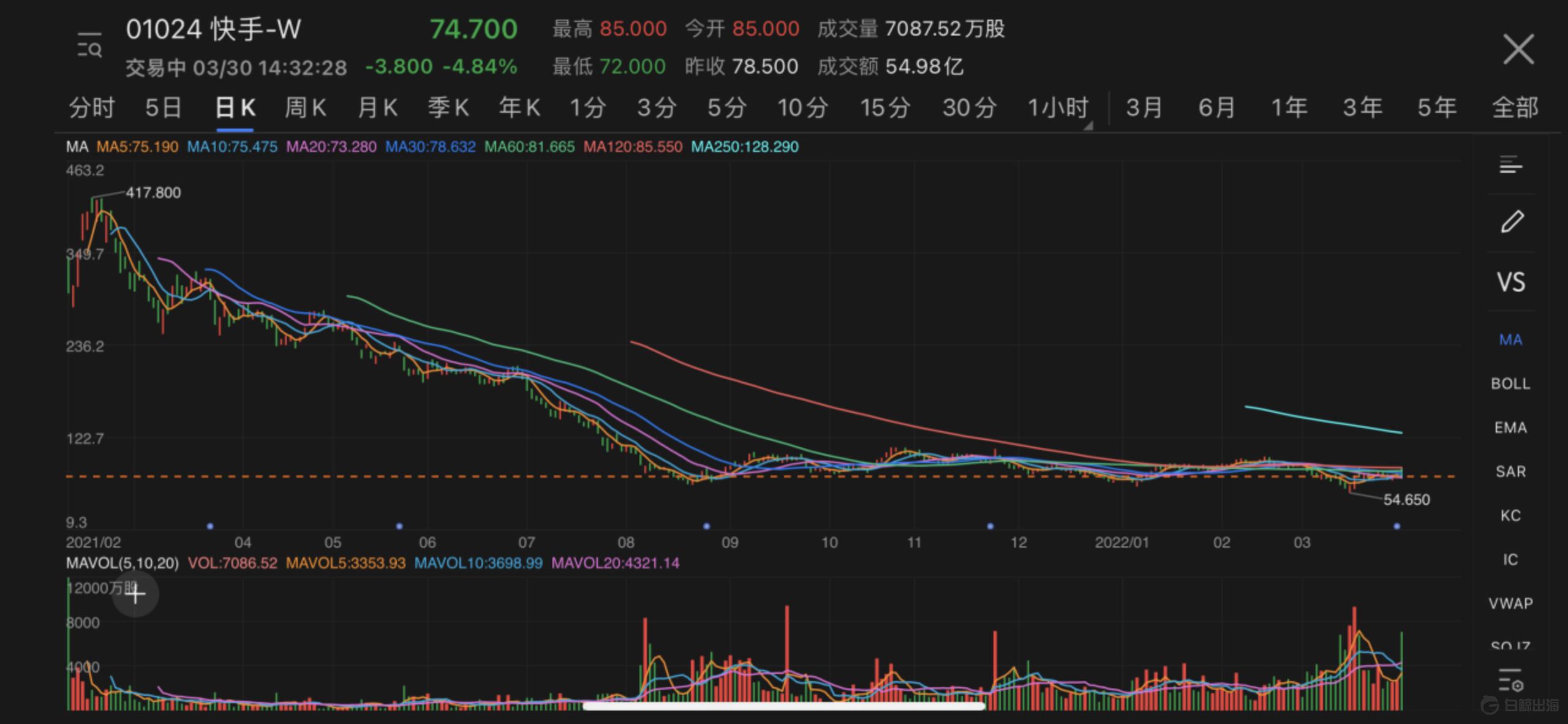Viewport: 1568px width, 724px height.
Task: Enable the BOLL indicator overlay
Action: (x=1510, y=384)
